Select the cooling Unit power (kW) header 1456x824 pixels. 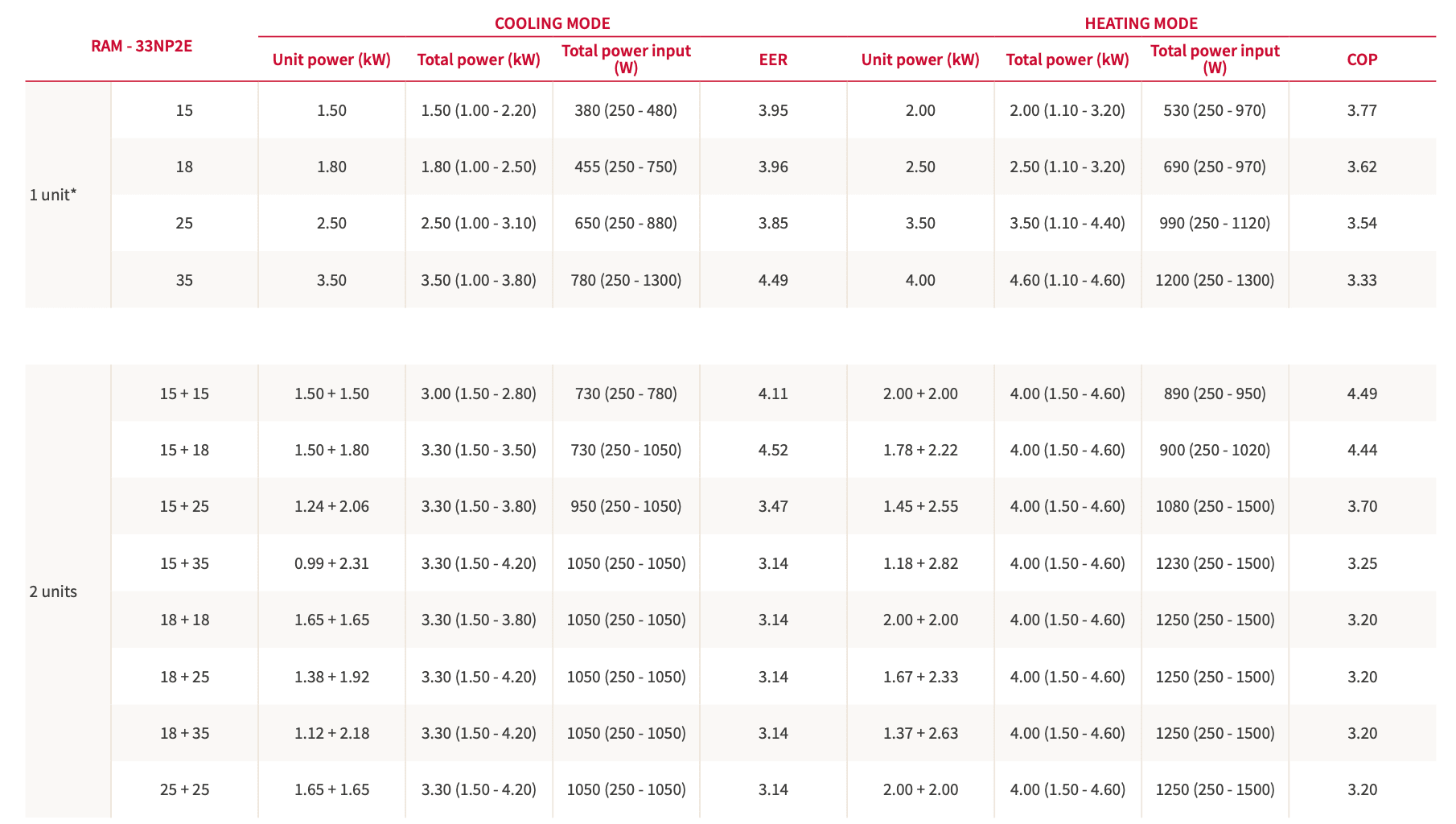pyautogui.click(x=331, y=60)
